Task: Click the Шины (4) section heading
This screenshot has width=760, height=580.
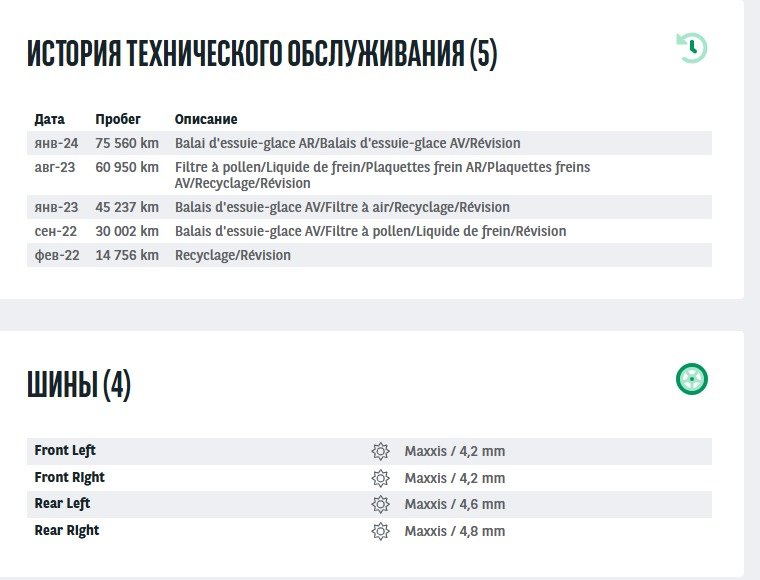Action: [79, 384]
